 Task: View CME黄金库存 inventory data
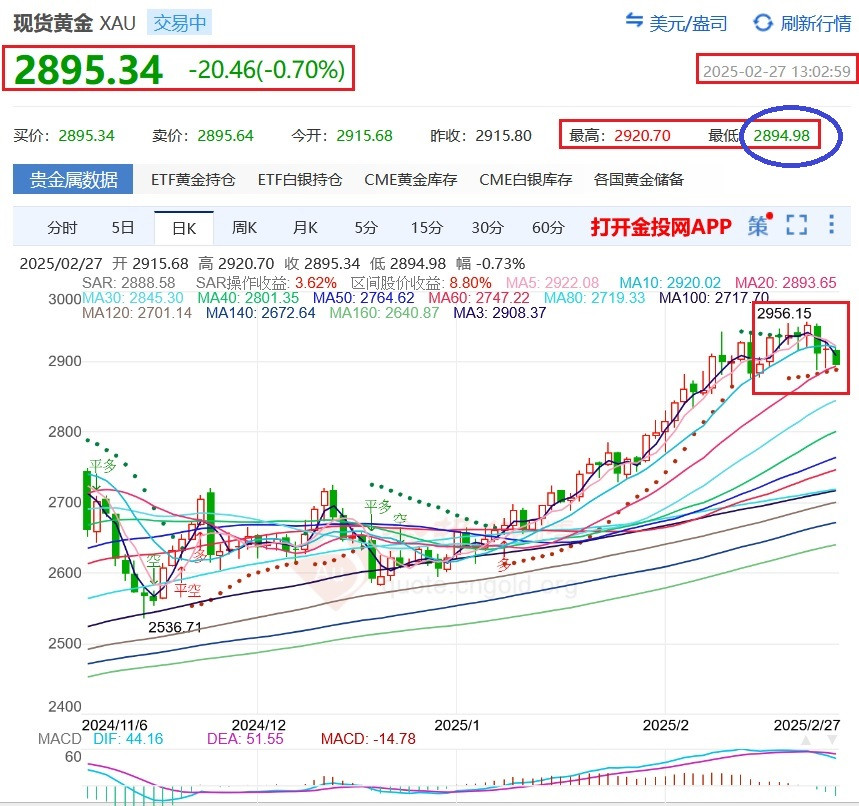point(411,180)
